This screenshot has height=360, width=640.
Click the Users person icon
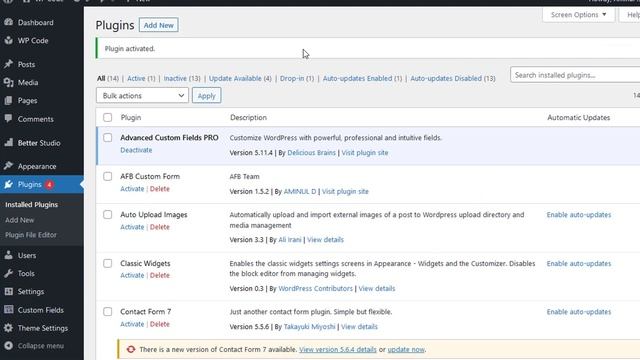[9, 256]
